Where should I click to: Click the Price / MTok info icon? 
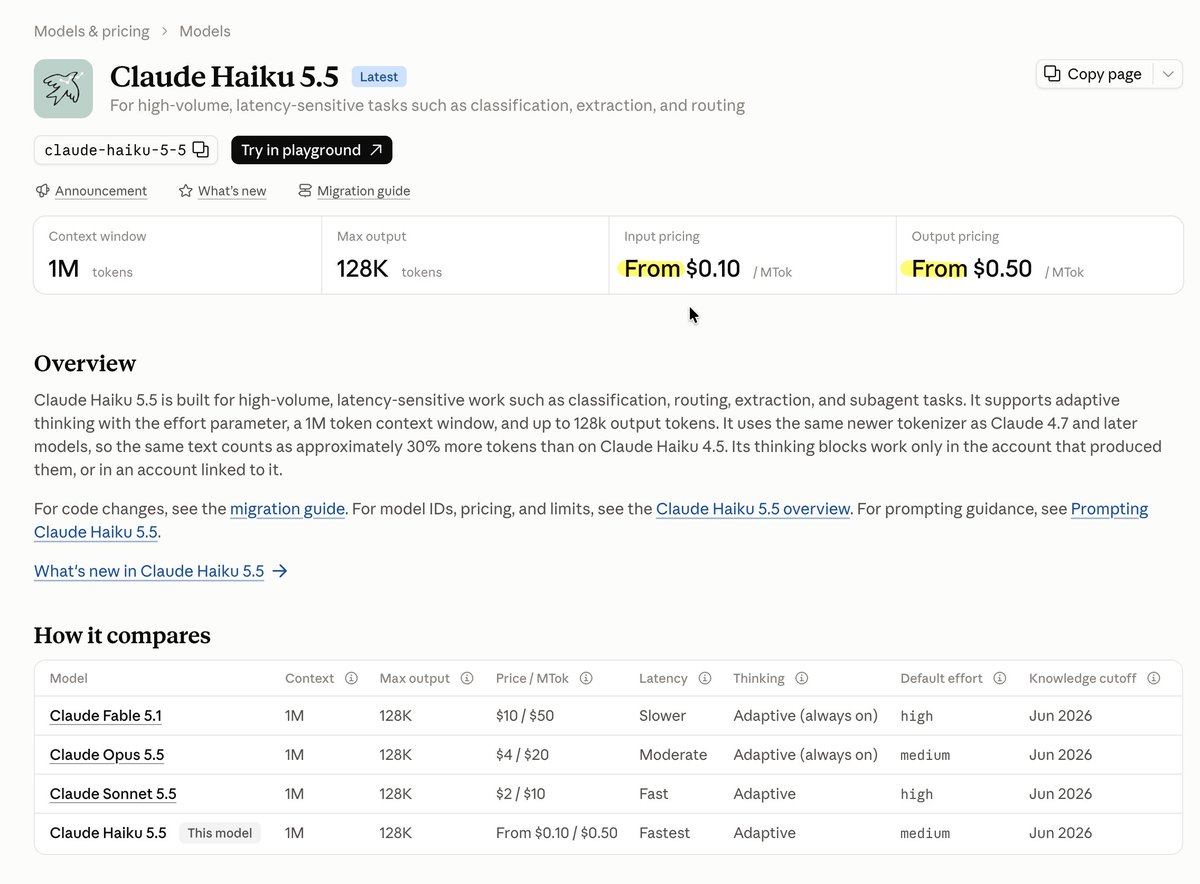click(x=586, y=678)
